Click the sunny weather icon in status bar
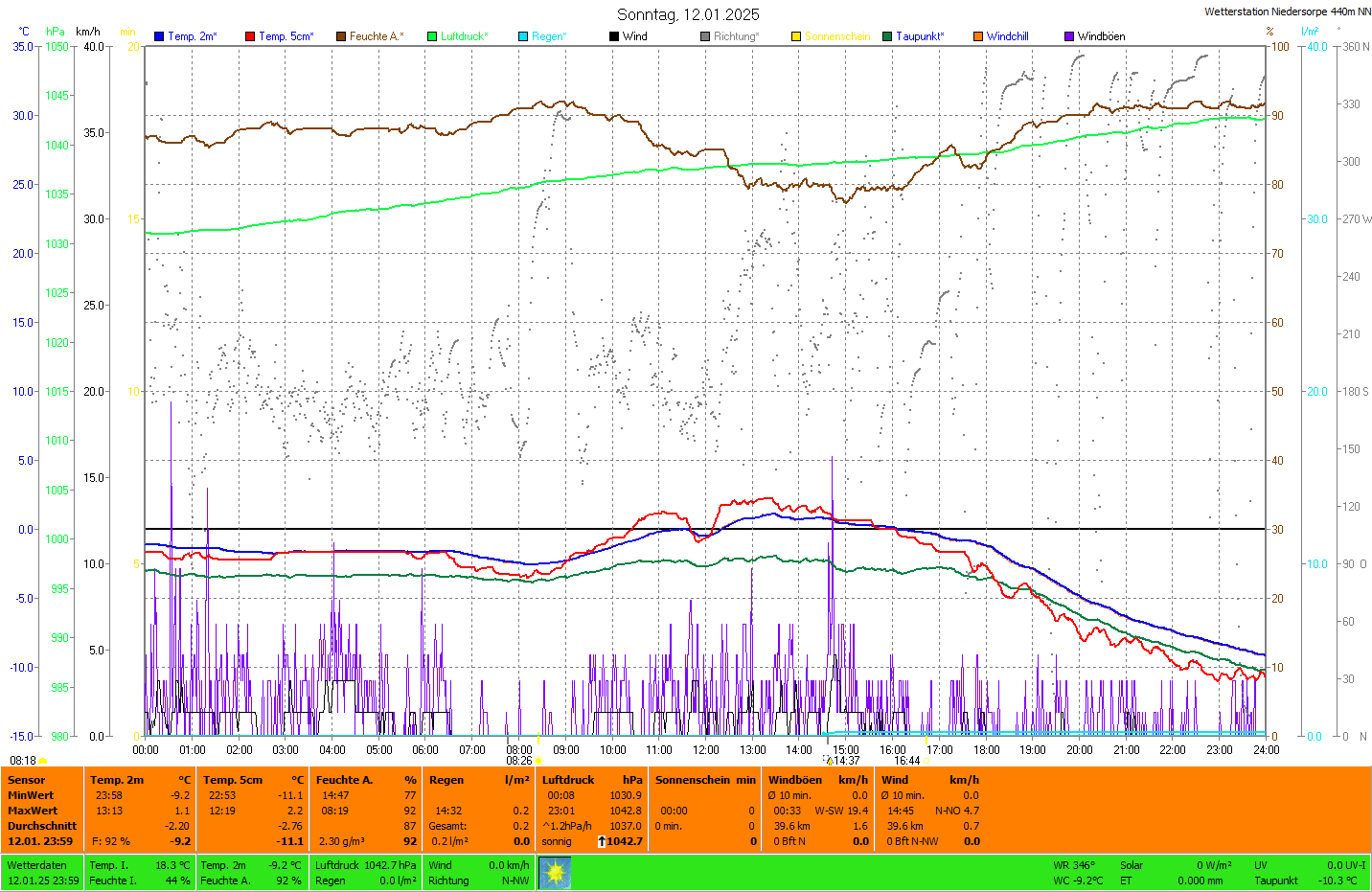This screenshot has height=892, width=1372. coord(555,873)
